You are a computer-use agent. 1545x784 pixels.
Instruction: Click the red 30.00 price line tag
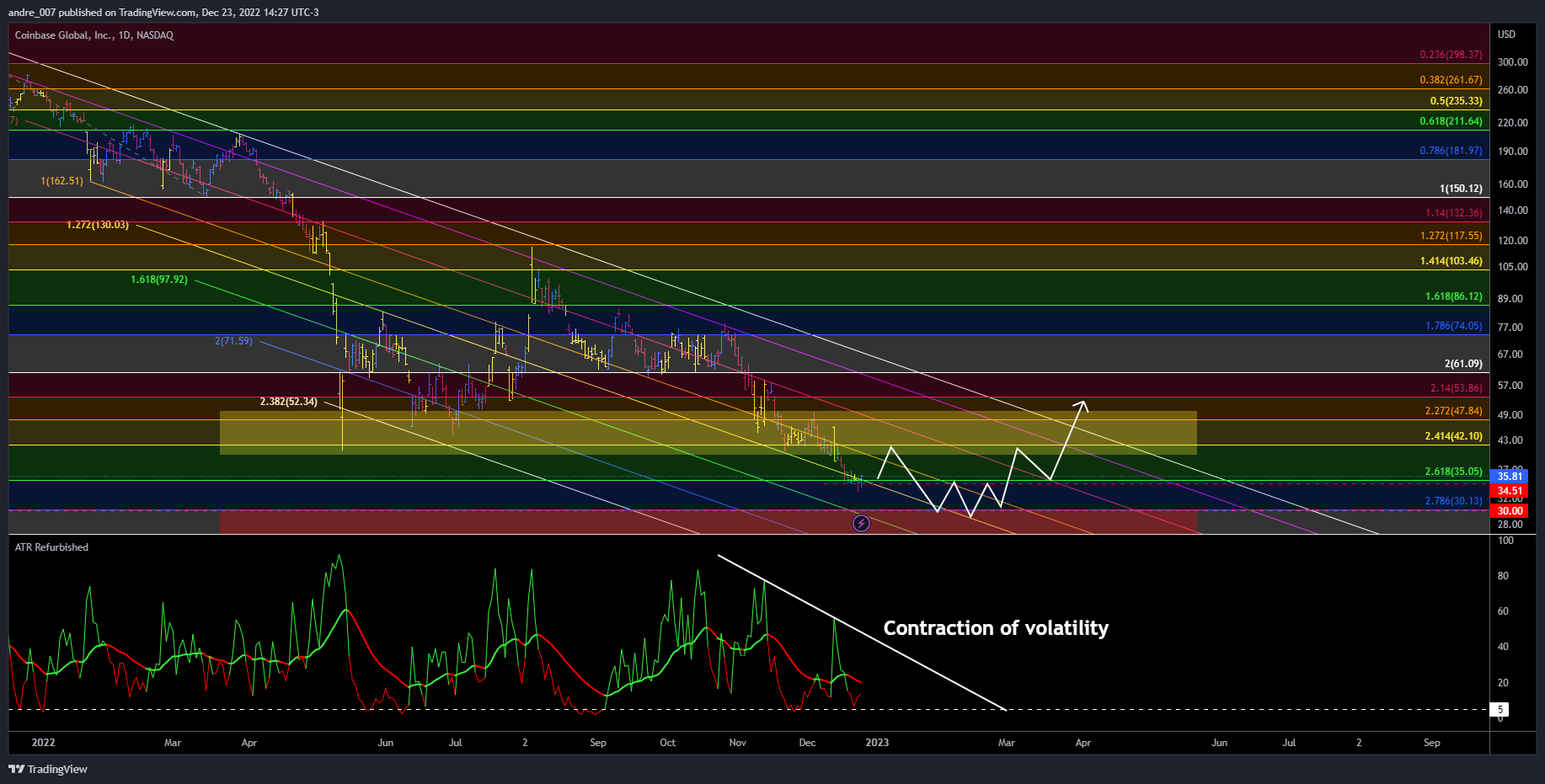pos(1510,511)
